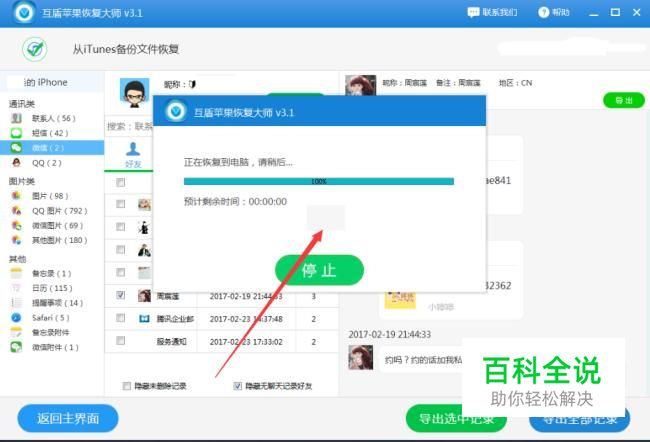
Task: Check the first contact row checkbox below header
Action: [121, 204]
